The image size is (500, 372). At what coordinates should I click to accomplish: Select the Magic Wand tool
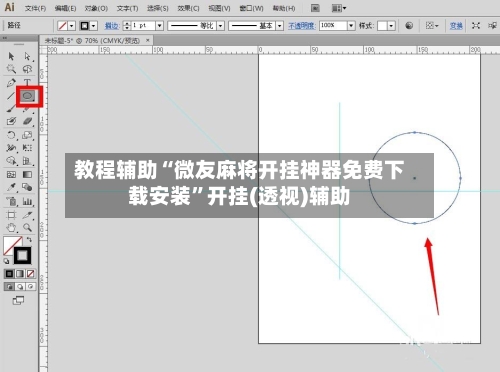click(11, 69)
